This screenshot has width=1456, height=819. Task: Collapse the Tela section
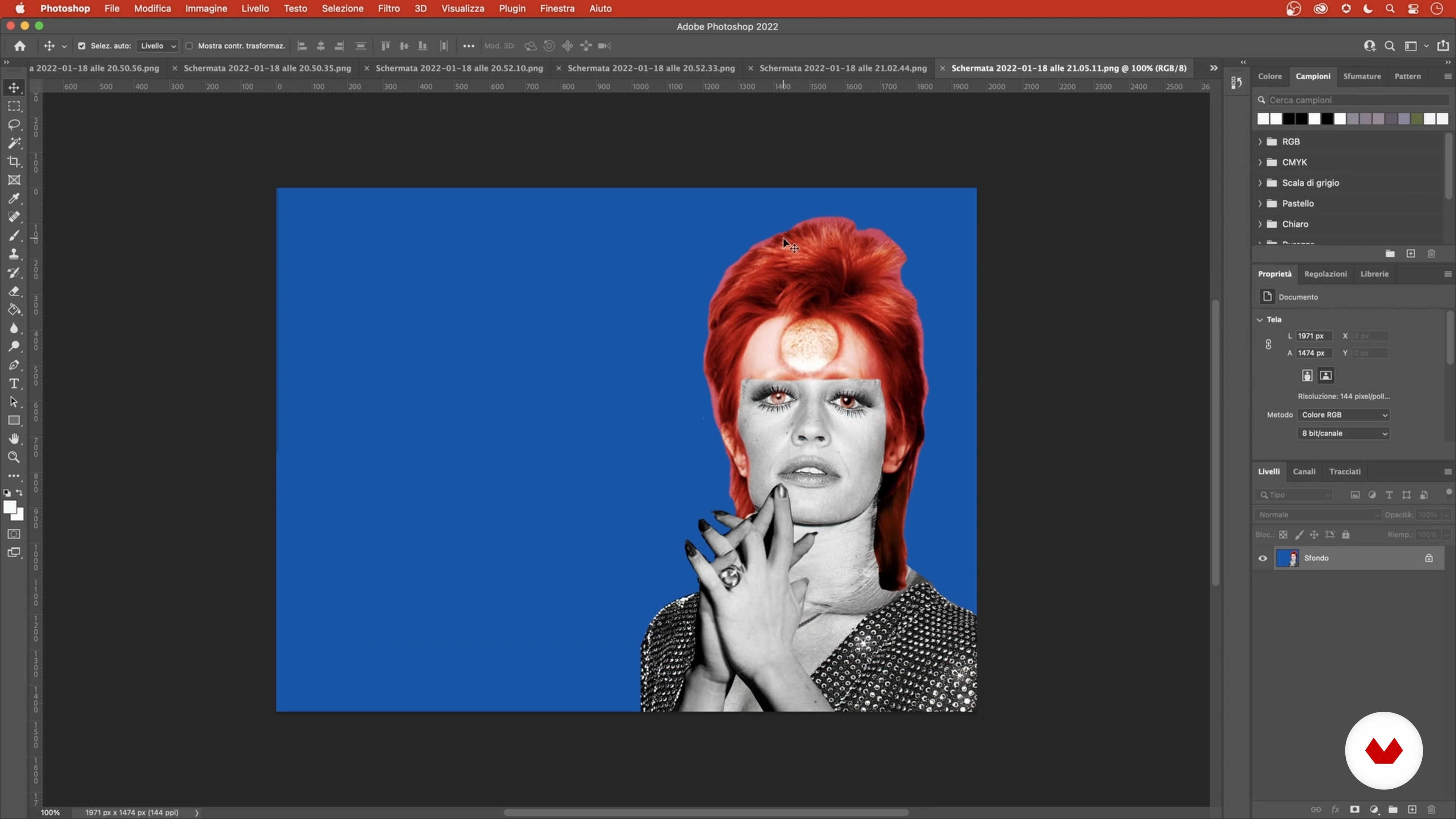pos(1260,319)
